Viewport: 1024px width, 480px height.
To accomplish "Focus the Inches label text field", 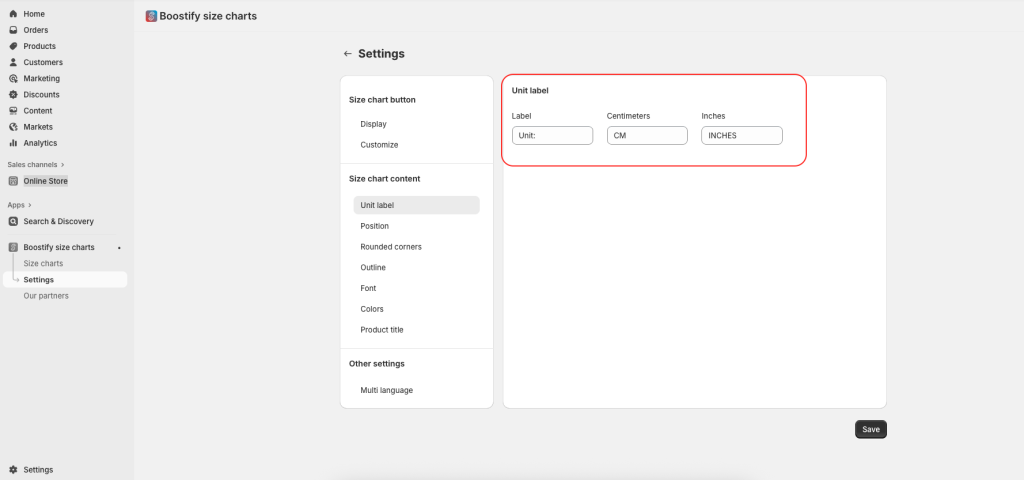I will 742,135.
